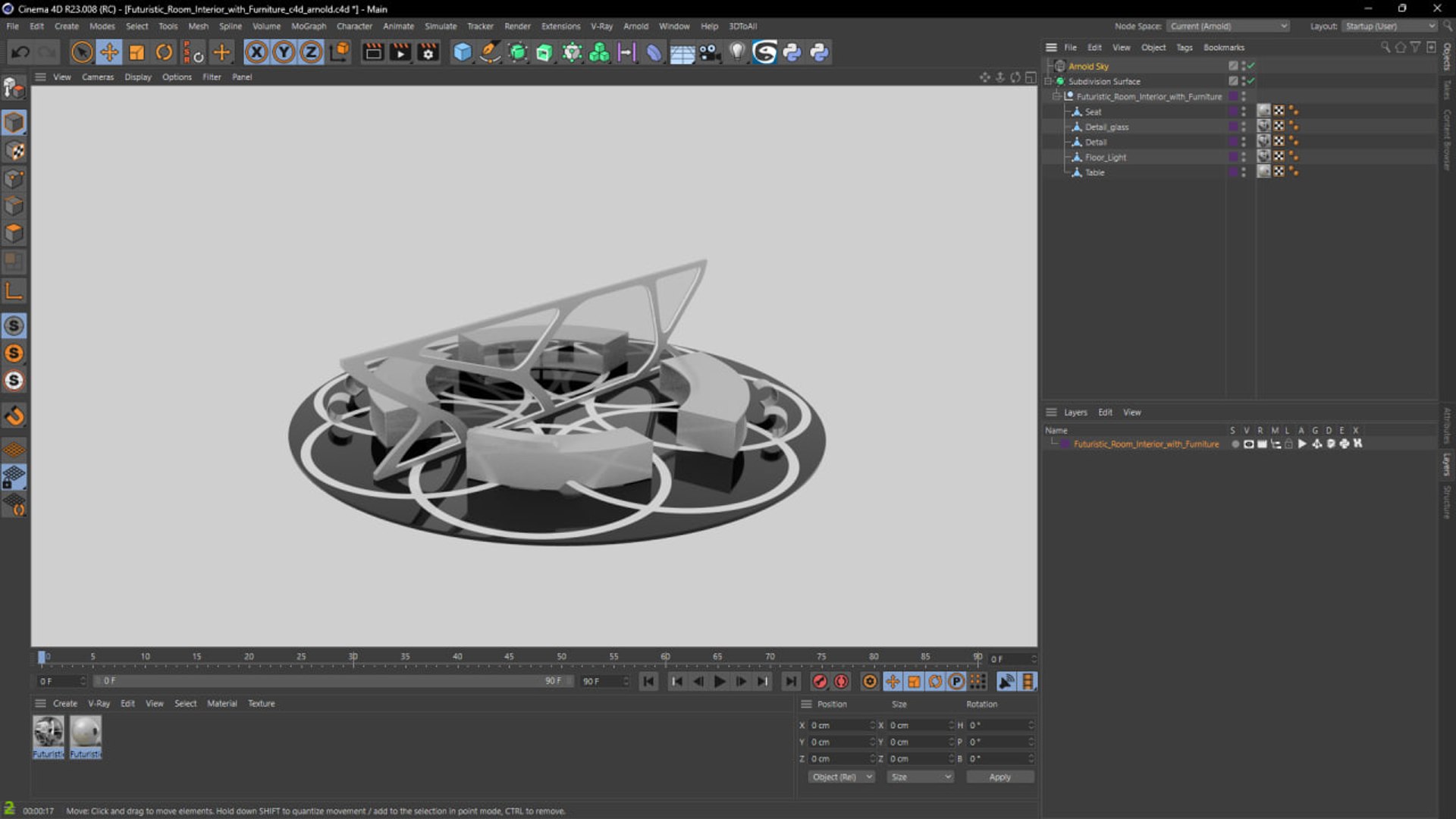Open the Node Space dropdown
The width and height of the screenshot is (1456, 819).
point(1228,26)
